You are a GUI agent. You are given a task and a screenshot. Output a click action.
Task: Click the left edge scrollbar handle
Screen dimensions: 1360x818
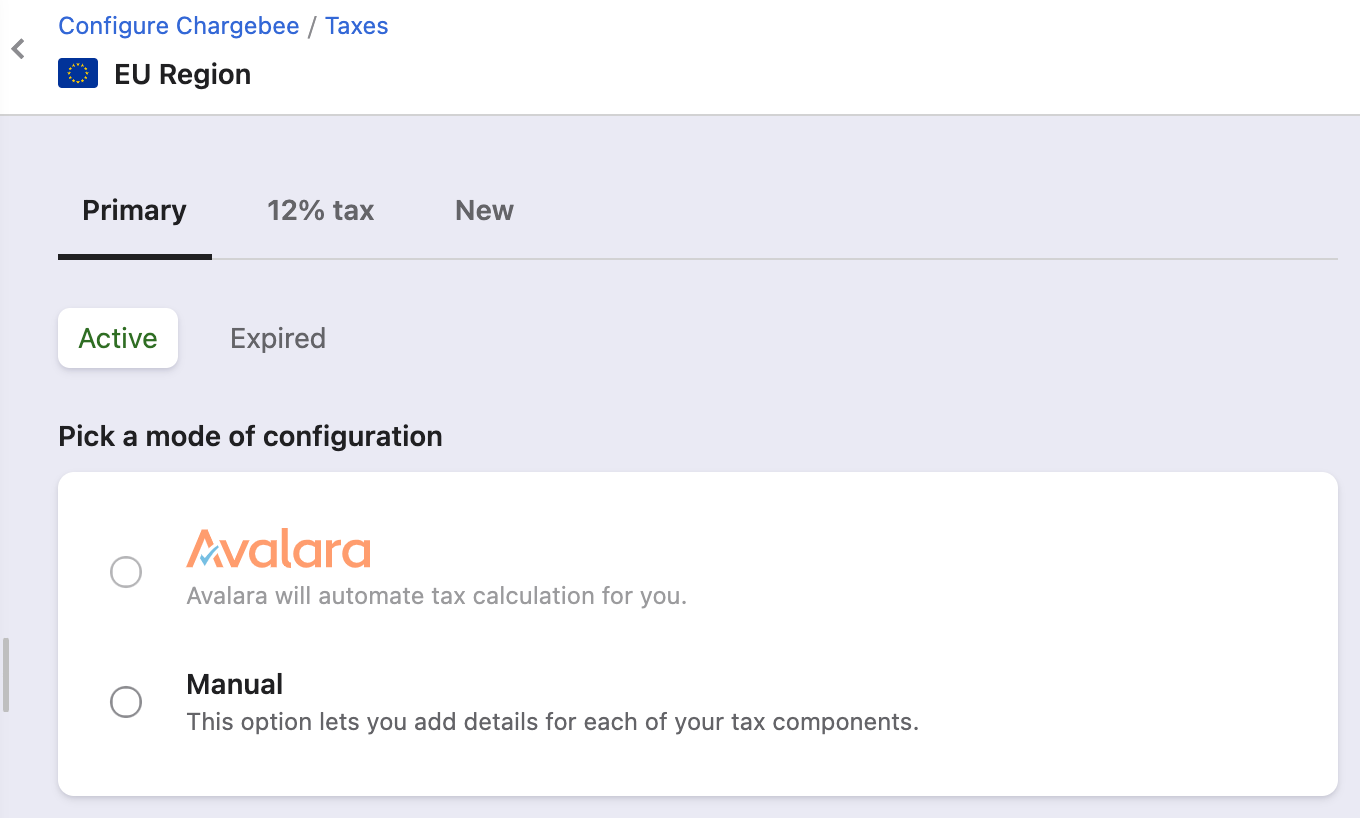6,675
